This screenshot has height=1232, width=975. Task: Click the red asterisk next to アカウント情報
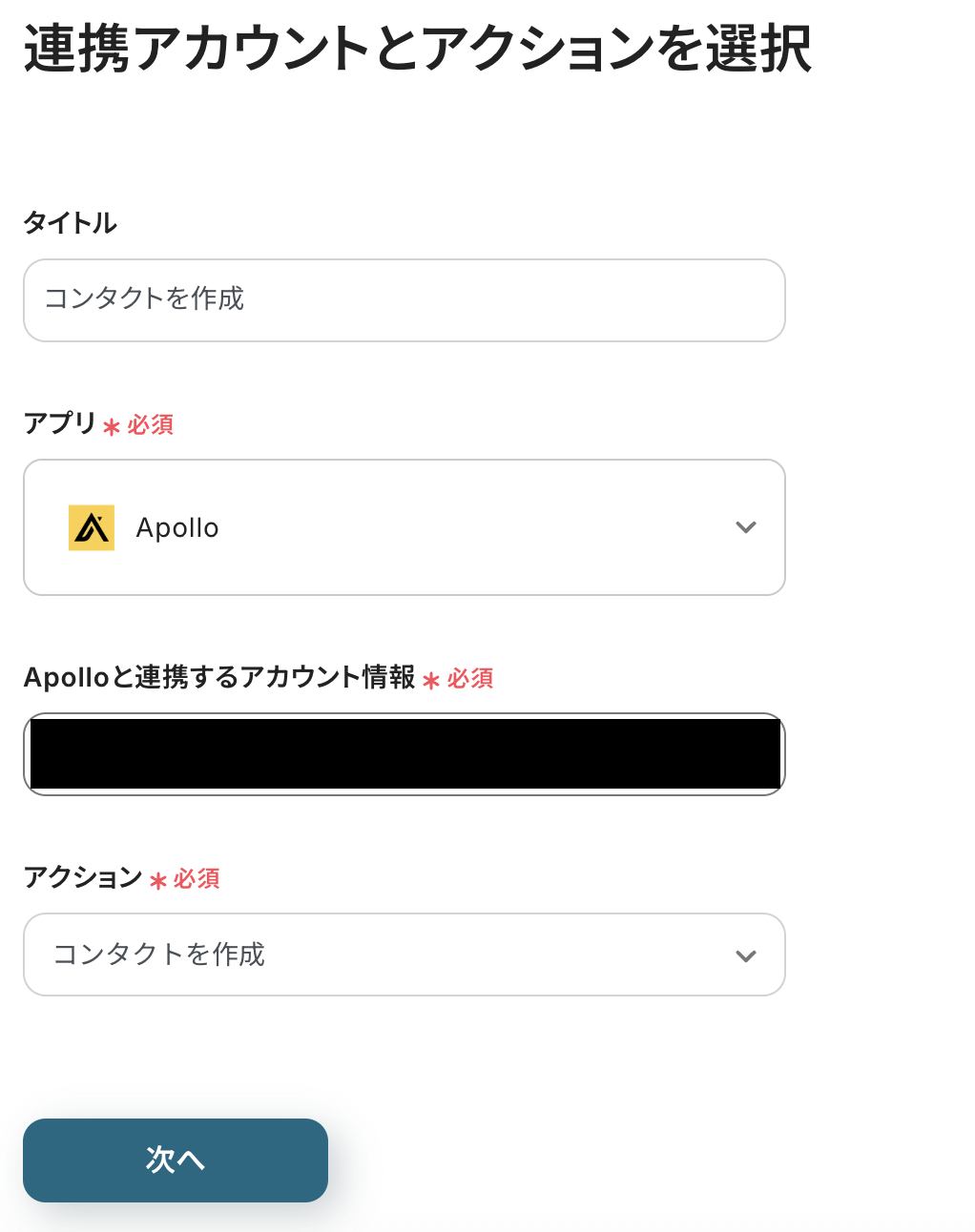431,681
